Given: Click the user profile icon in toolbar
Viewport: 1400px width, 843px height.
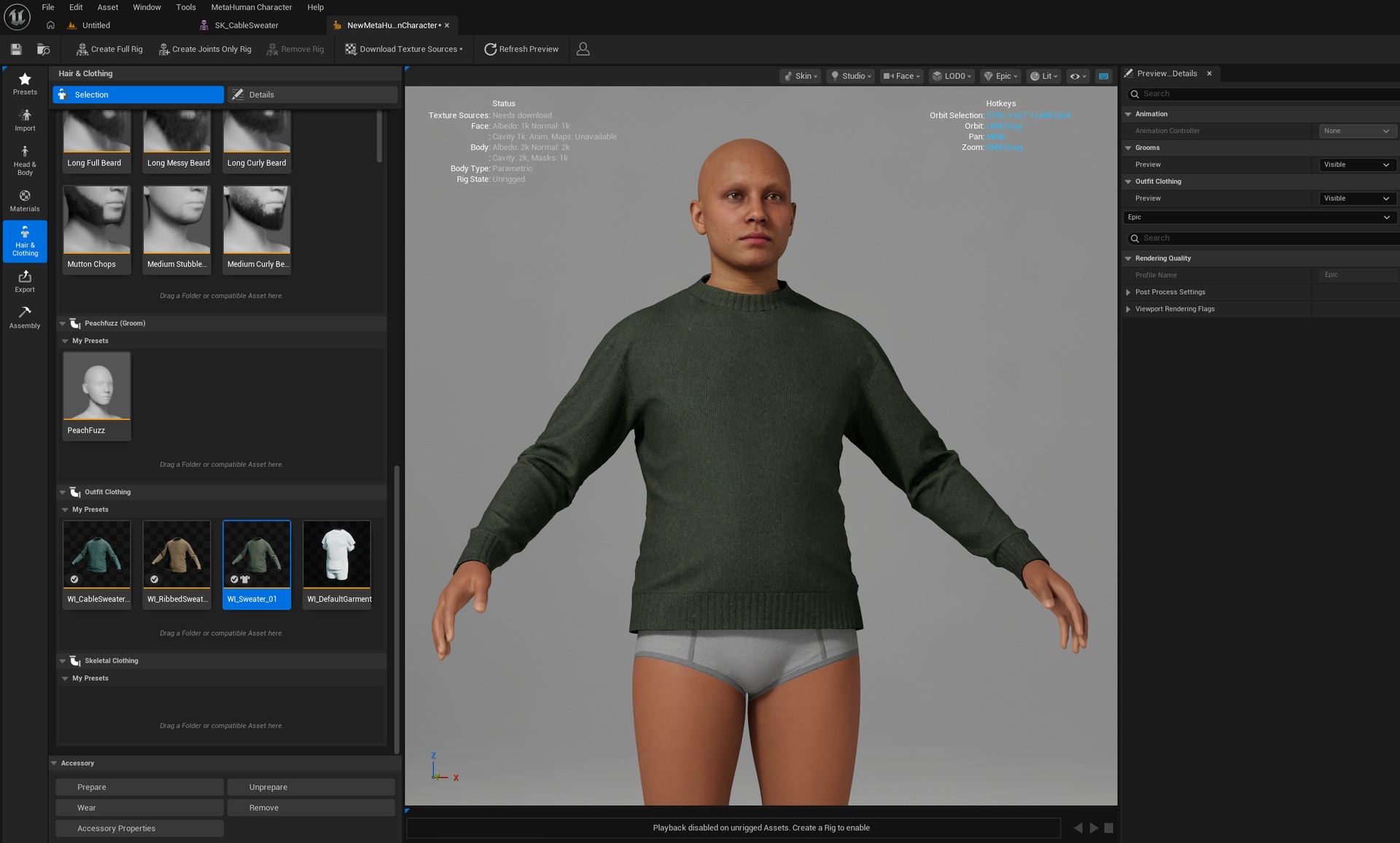Looking at the screenshot, I should coord(583,49).
